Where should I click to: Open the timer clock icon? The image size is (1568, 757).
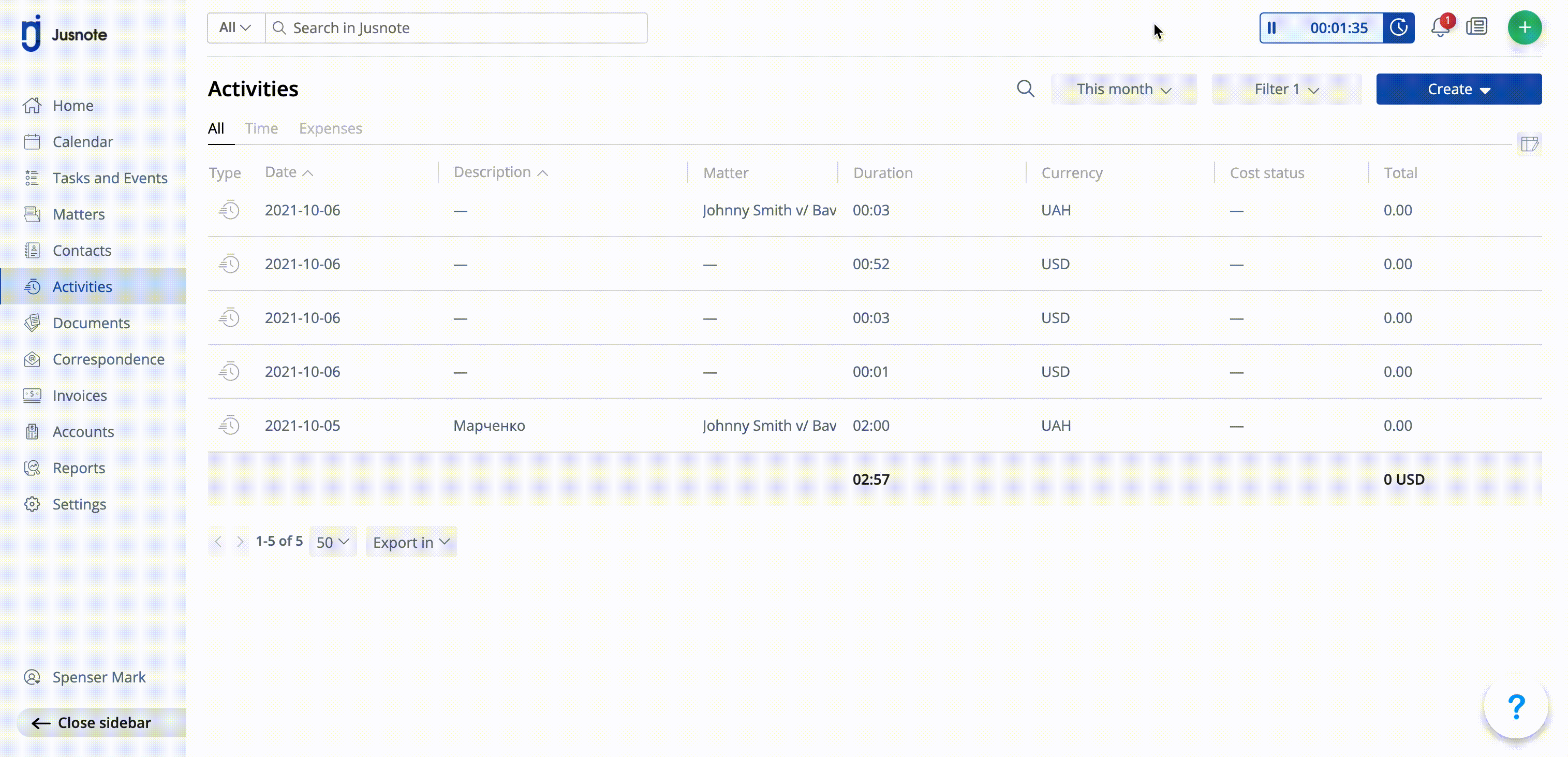(1399, 28)
